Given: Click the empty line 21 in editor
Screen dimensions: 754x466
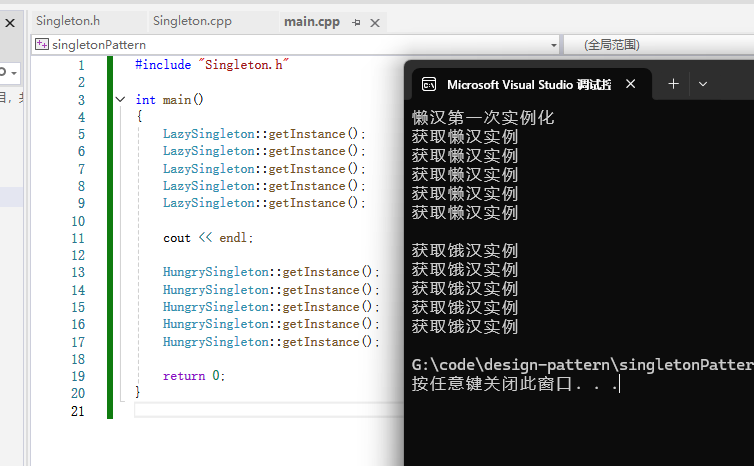Looking at the screenshot, I should tap(268, 410).
